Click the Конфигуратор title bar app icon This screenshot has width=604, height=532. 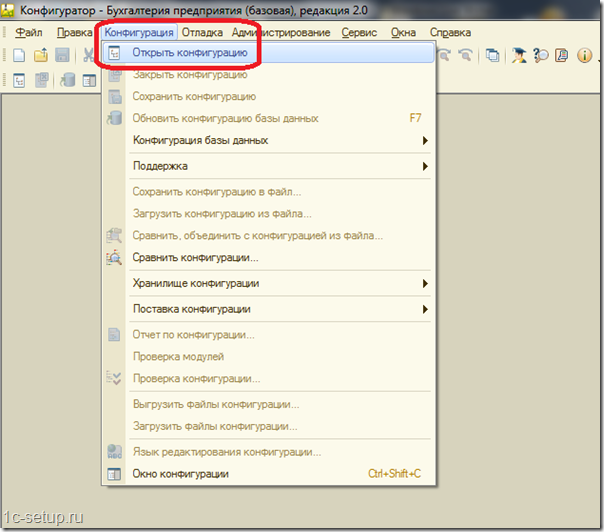(x=7, y=10)
